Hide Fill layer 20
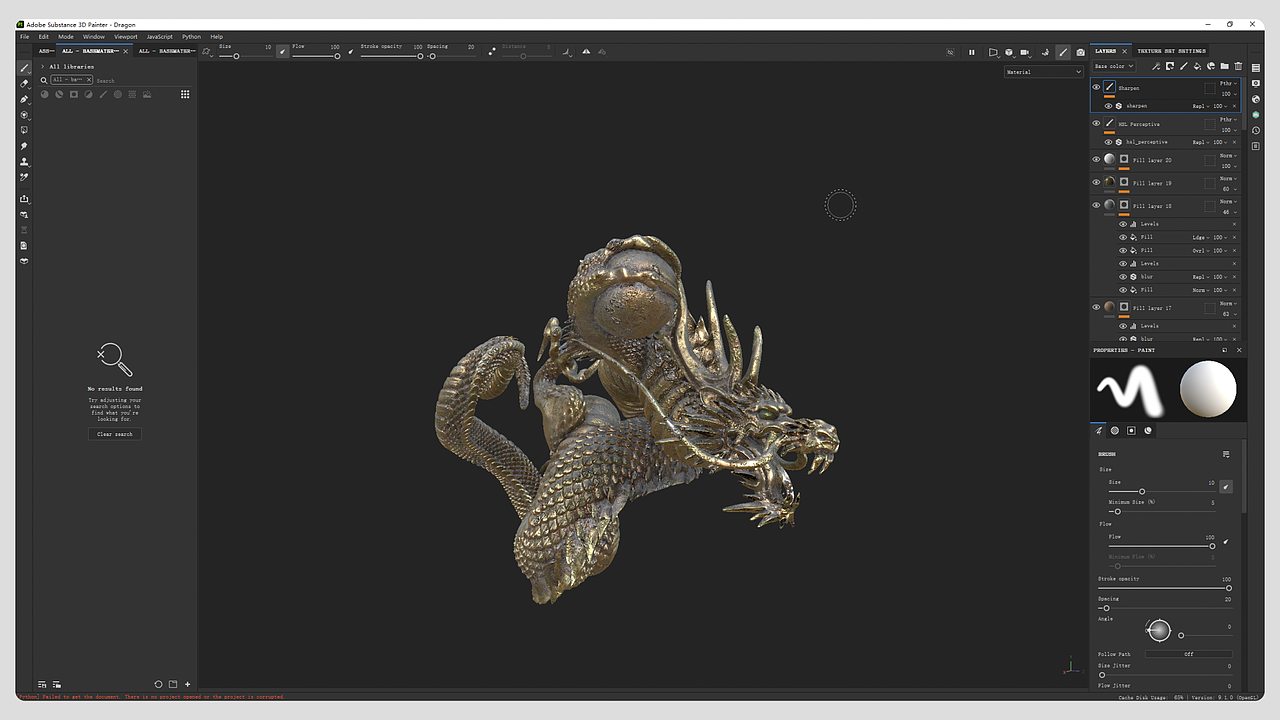Image resolution: width=1280 pixels, height=720 pixels. point(1096,160)
